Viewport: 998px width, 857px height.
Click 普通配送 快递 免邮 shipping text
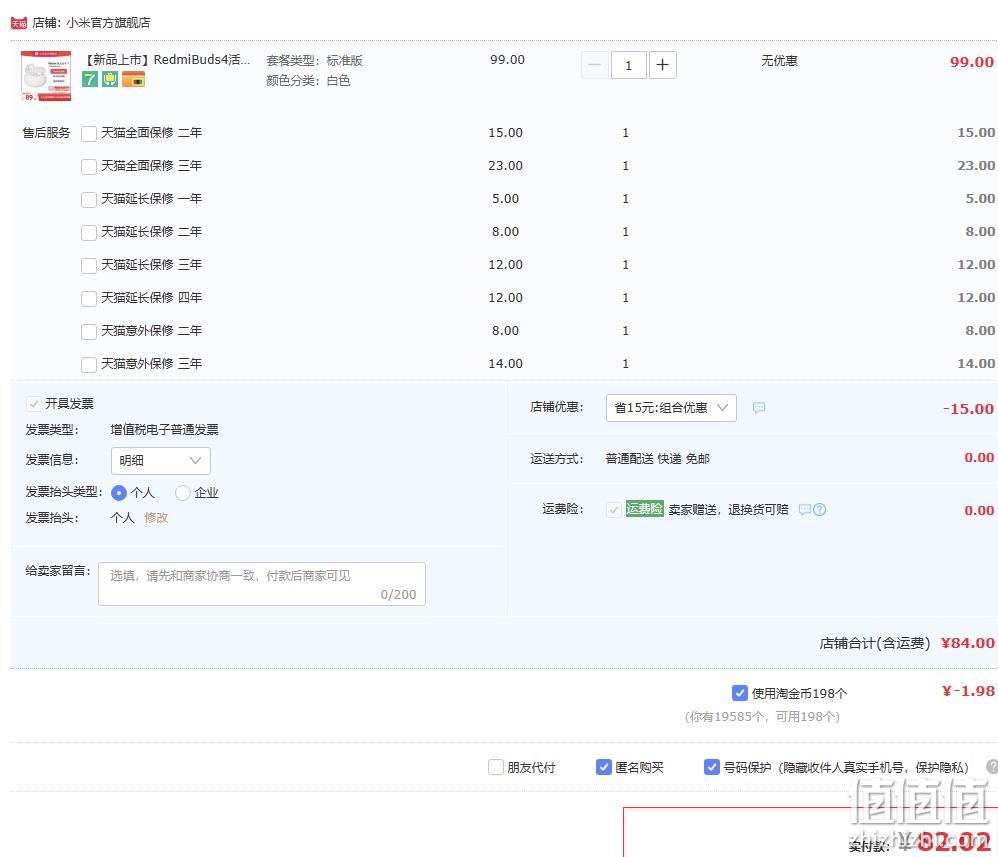click(x=657, y=458)
